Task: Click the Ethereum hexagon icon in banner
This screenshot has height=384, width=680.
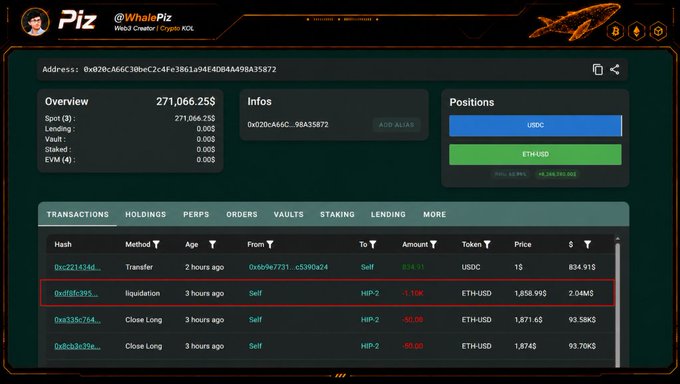Action: click(637, 31)
